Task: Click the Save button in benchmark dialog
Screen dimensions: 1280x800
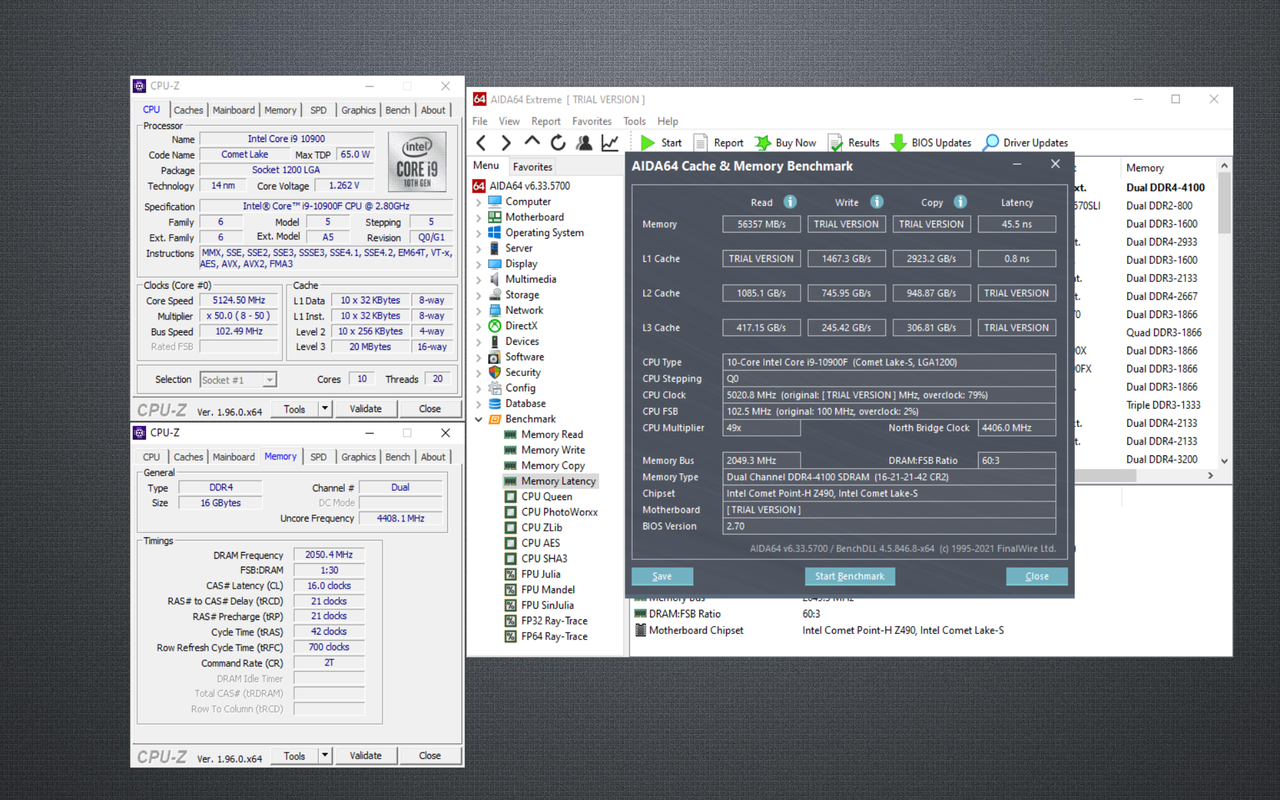Action: (662, 576)
